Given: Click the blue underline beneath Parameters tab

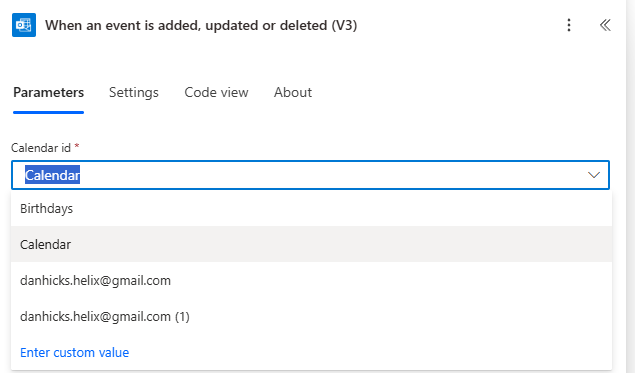Looking at the screenshot, I should pos(49,112).
